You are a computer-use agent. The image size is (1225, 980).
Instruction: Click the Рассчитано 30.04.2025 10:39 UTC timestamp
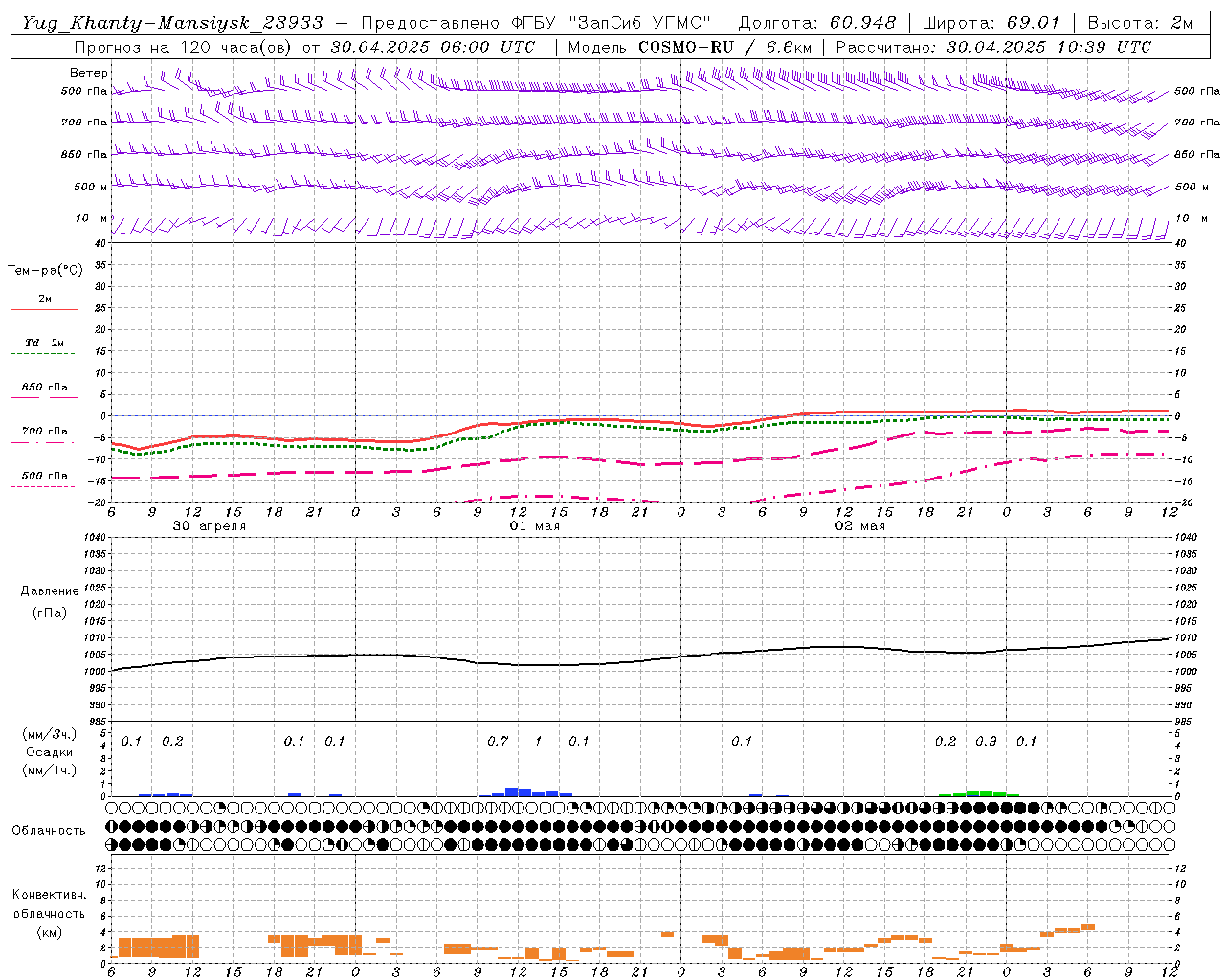[993, 47]
